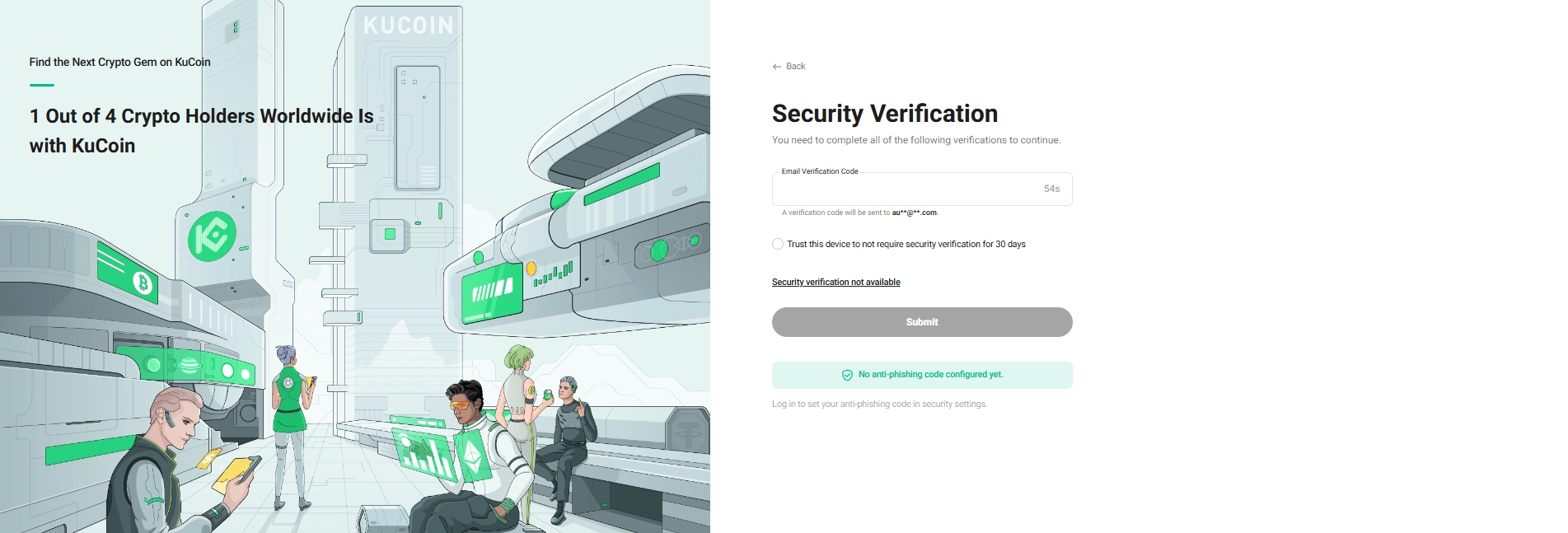Go back using the Back text link
The height and width of the screenshot is (533, 1568).
(x=795, y=67)
